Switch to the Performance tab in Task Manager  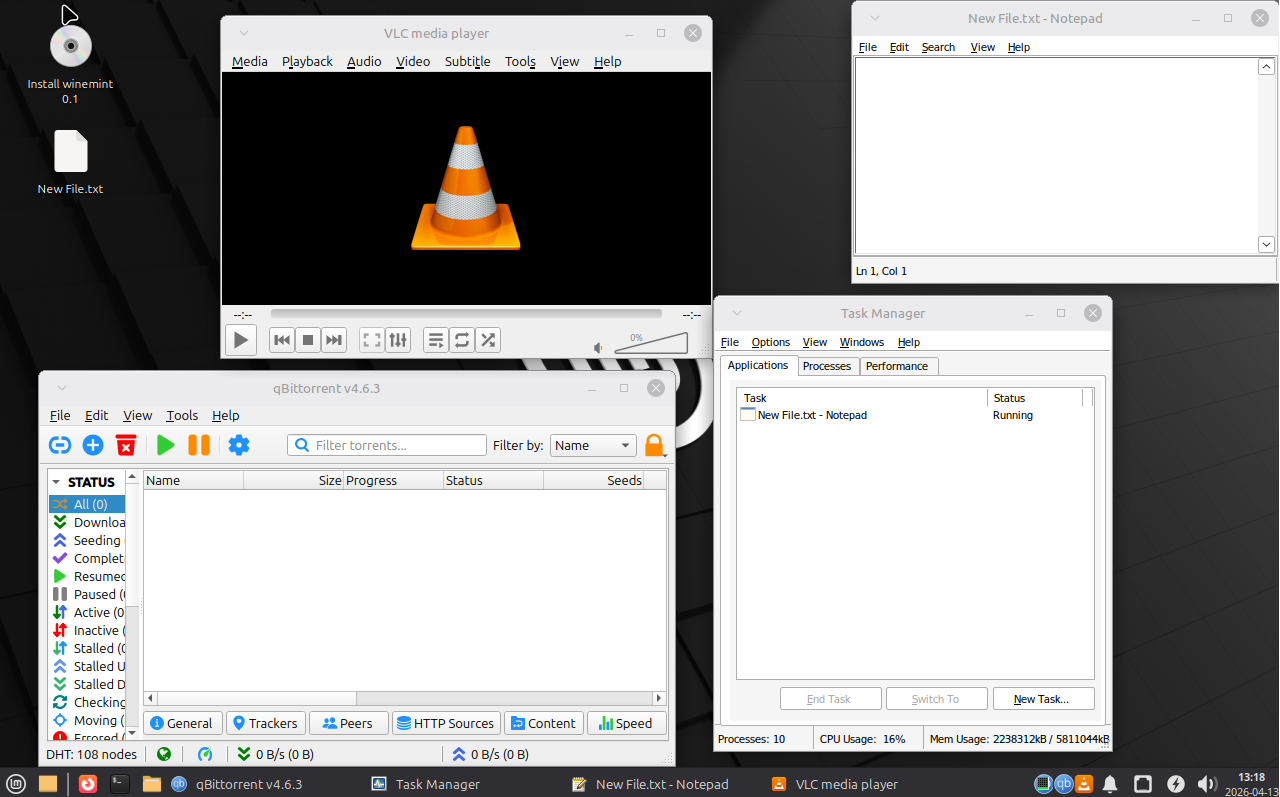pos(897,366)
